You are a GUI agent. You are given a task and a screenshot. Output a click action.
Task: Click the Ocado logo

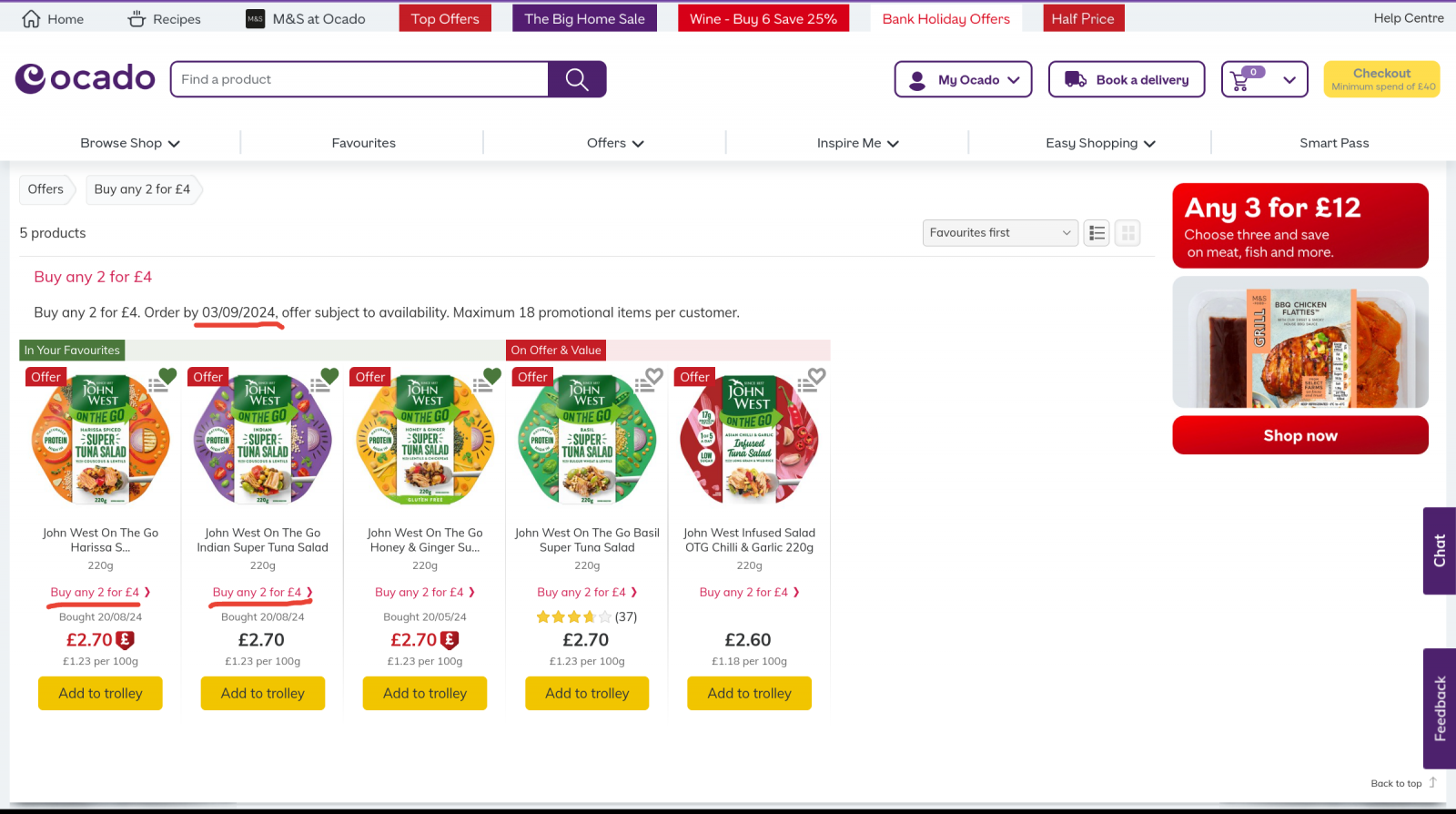pos(86,78)
